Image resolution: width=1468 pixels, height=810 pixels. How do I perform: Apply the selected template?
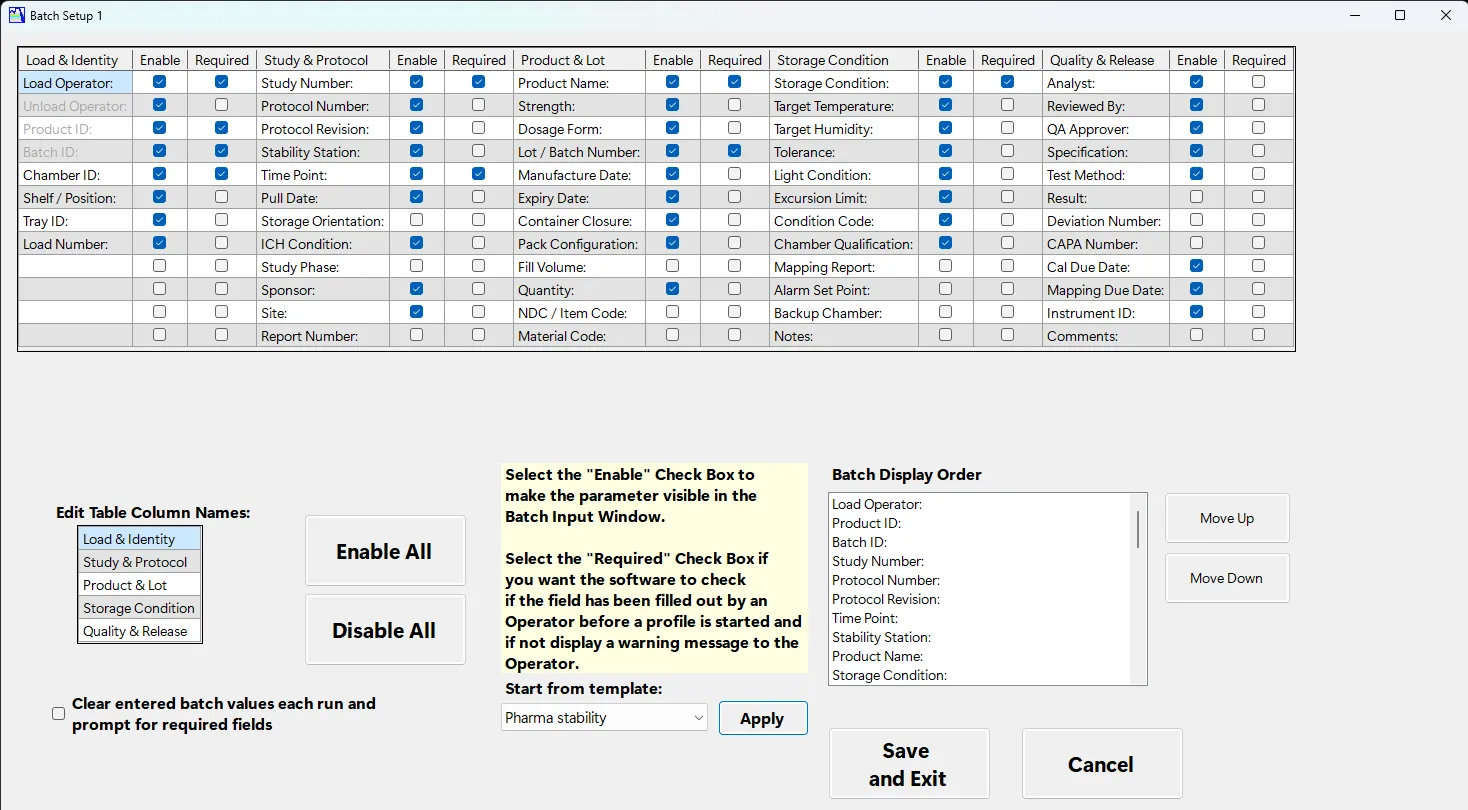point(762,718)
